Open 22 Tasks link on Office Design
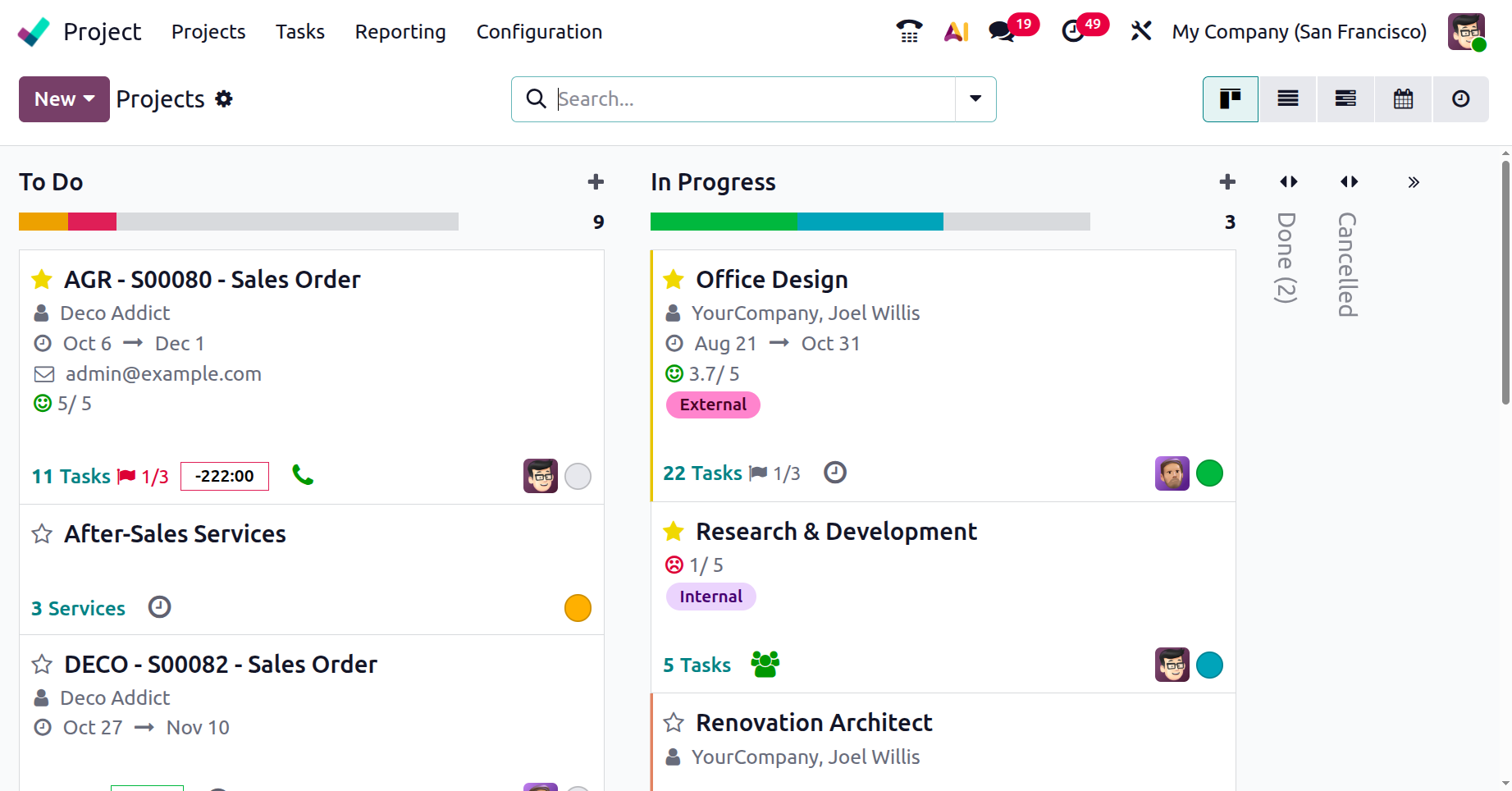The image size is (1512, 791). [x=702, y=473]
